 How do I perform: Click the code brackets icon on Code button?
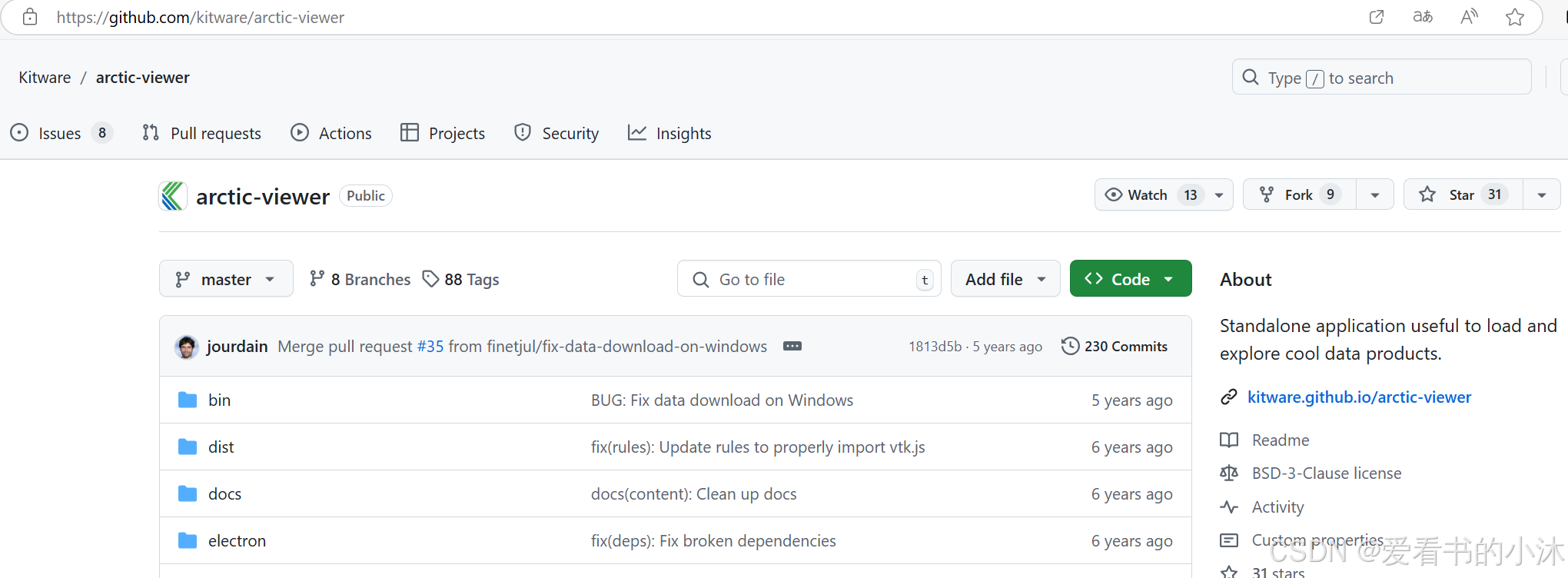click(x=1094, y=278)
